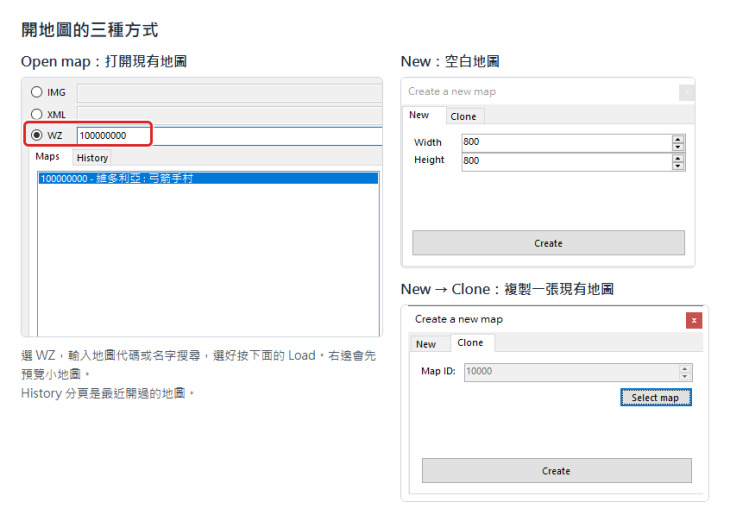Select the IMG radio button
The height and width of the screenshot is (521, 730).
pos(36,92)
